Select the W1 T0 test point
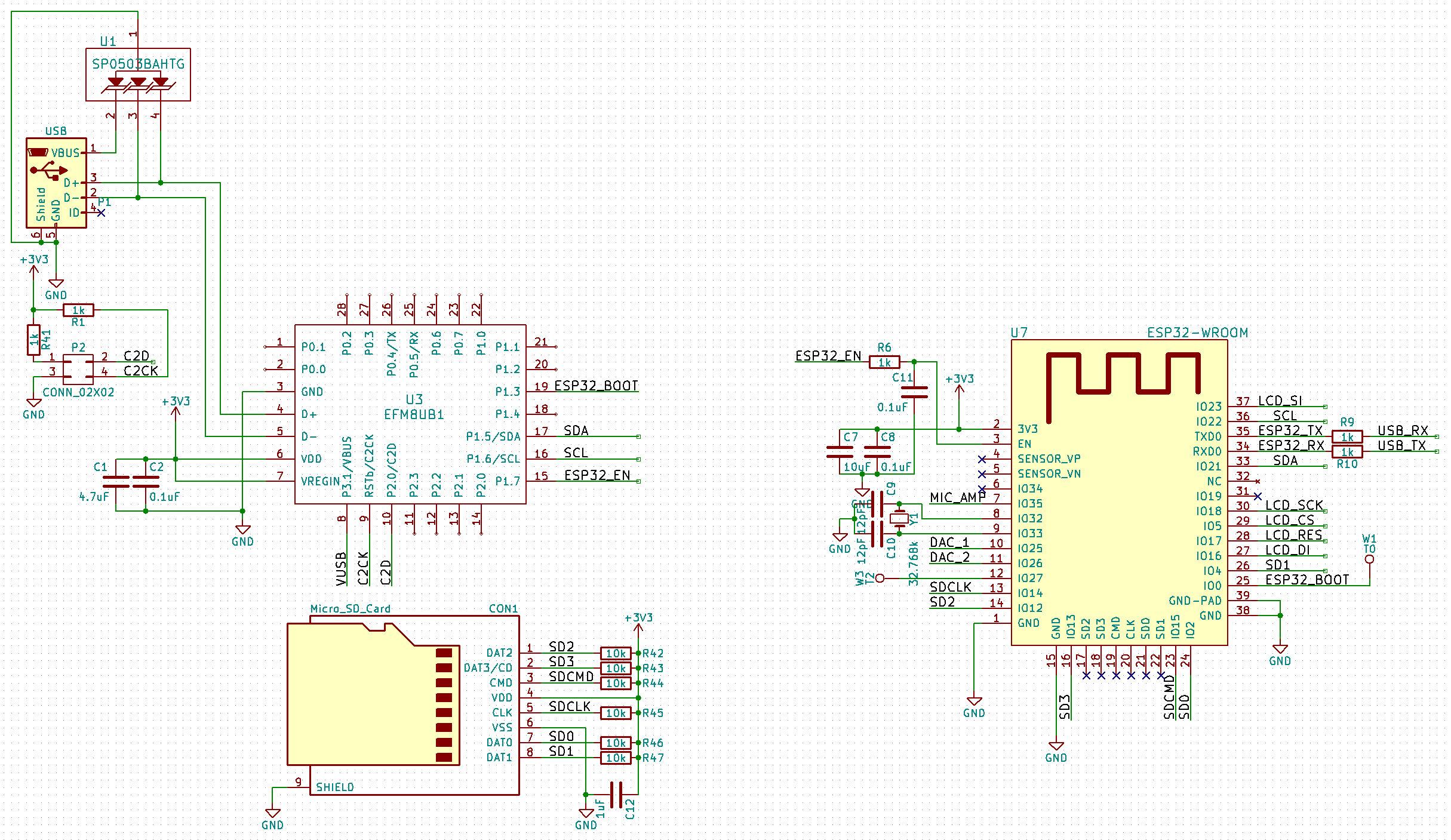The image size is (1451, 840). pyautogui.click(x=1369, y=559)
